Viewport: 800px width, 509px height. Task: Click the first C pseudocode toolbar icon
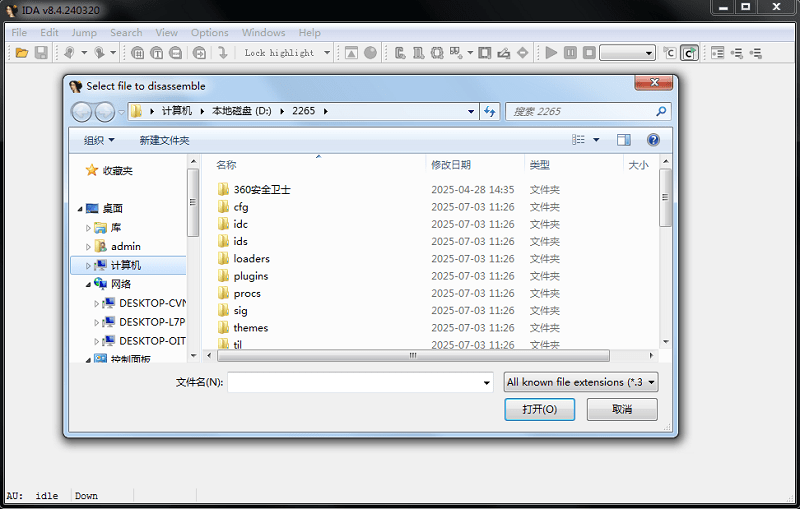click(669, 53)
